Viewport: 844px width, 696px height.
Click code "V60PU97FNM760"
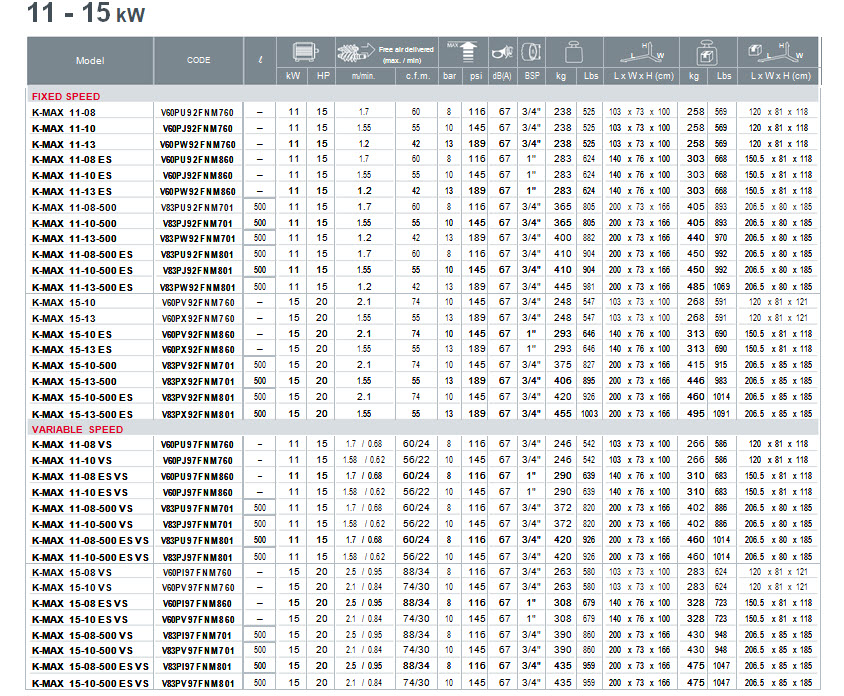tap(198, 445)
